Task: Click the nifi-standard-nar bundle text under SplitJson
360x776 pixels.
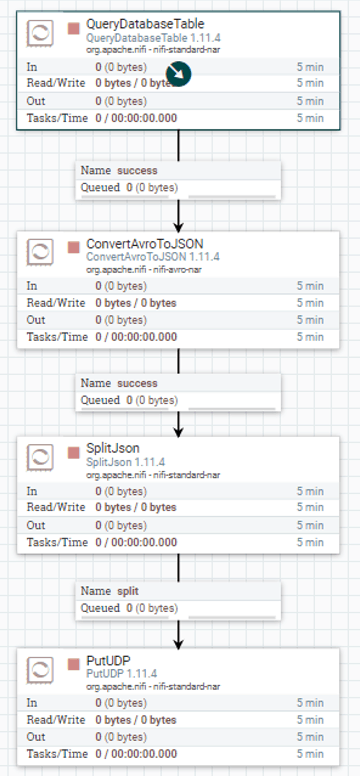Action: [x=153, y=475]
